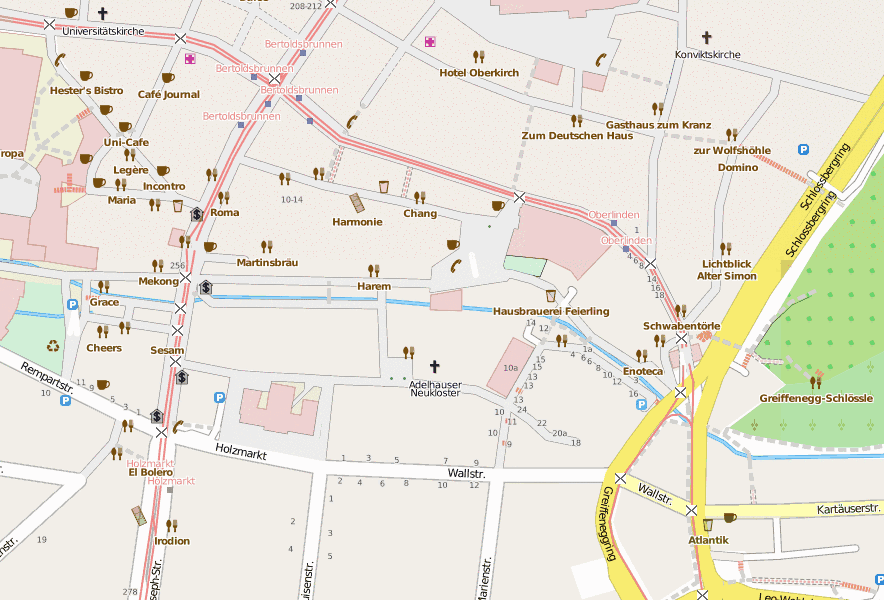Click the pub glass icon above Hausbrauerei Feierling
Screen dimensions: 884x600
click(x=551, y=296)
